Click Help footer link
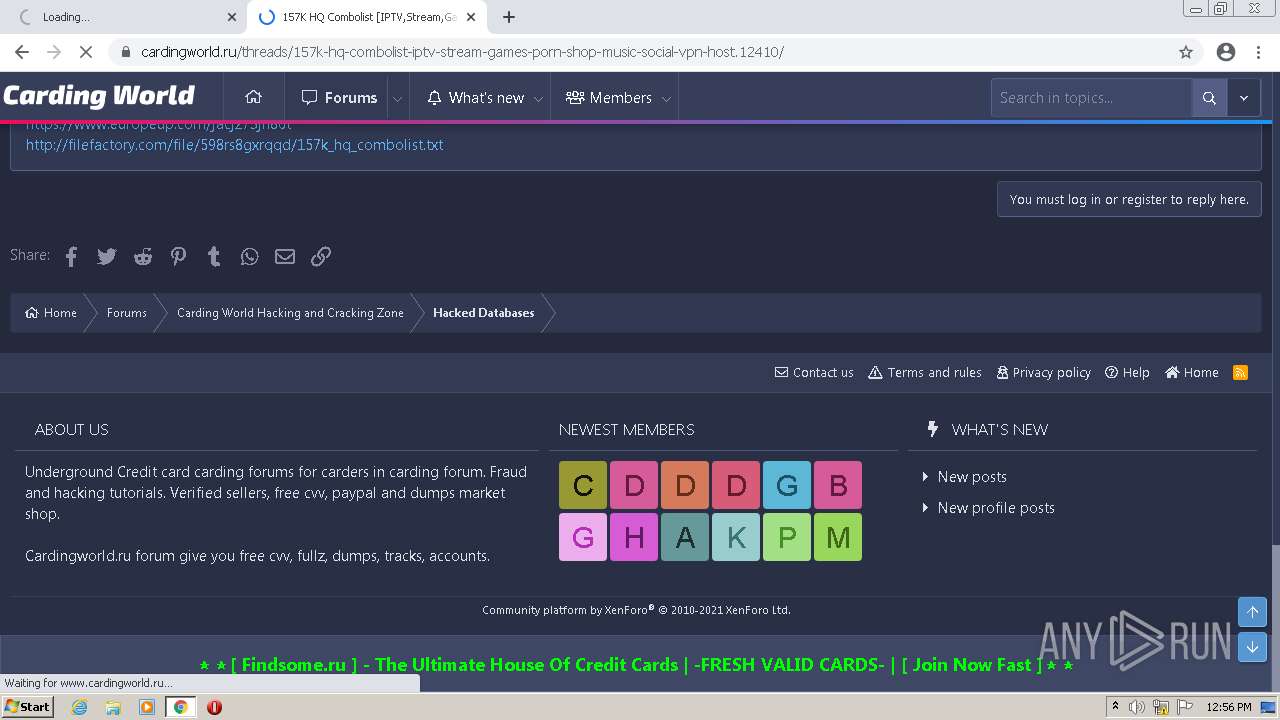The height and width of the screenshot is (720, 1280). (x=1127, y=372)
